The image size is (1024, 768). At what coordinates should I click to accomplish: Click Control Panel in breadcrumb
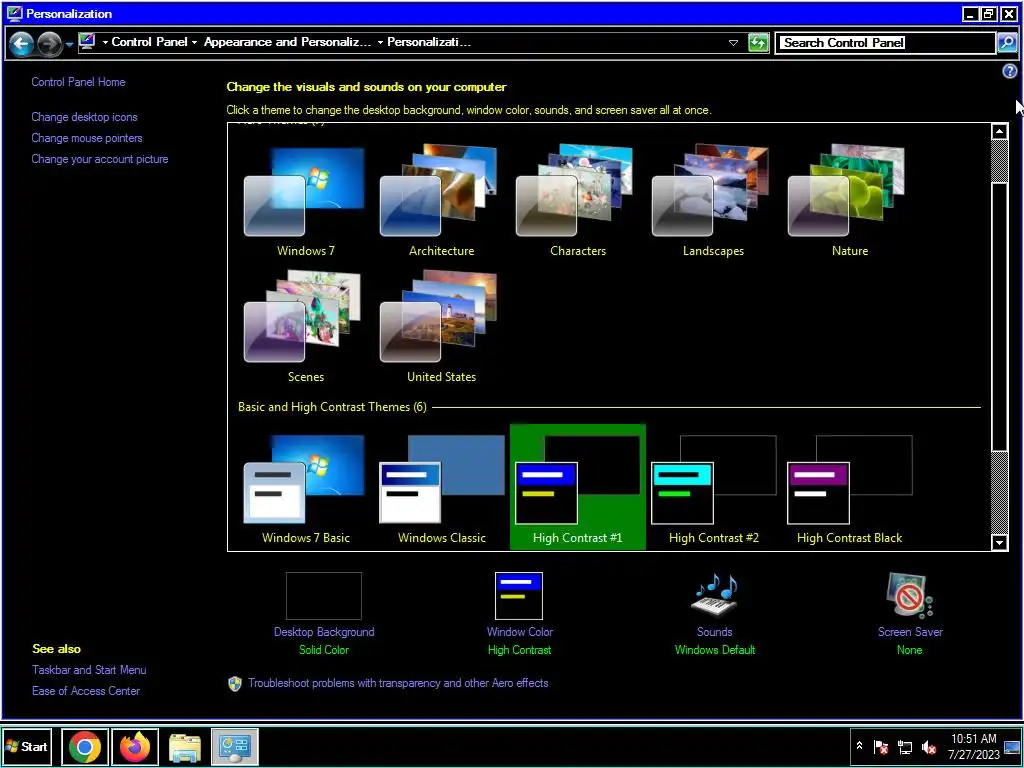(150, 42)
